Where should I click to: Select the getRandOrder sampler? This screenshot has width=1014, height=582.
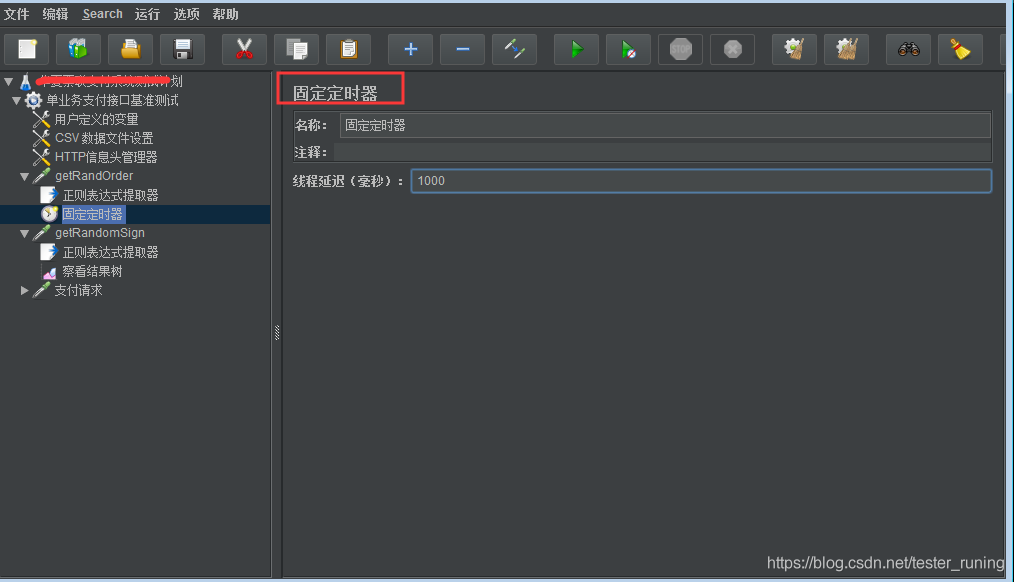pyautogui.click(x=94, y=176)
